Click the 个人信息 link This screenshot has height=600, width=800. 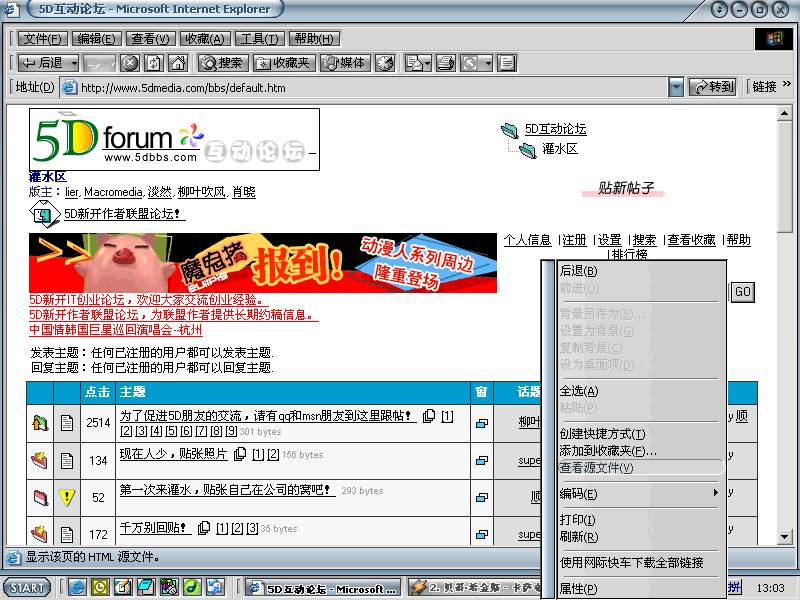pos(527,240)
